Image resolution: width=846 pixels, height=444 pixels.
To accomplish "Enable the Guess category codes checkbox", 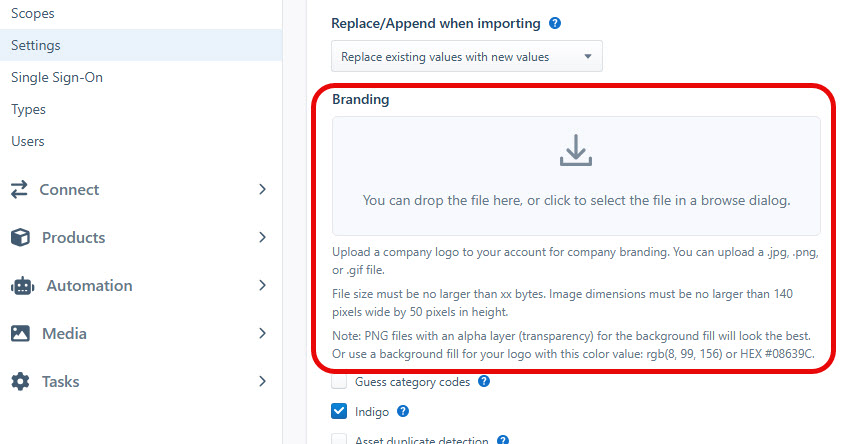I will pos(339,381).
